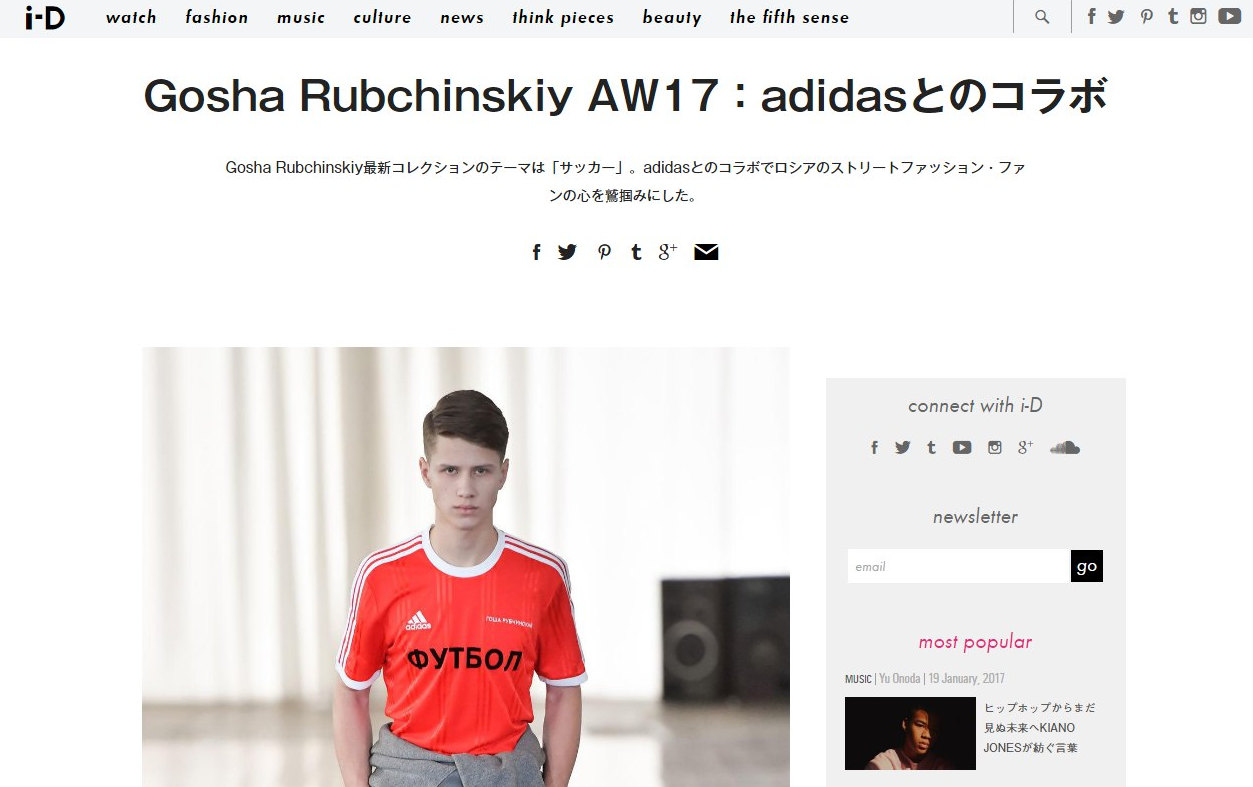Go to the think pieces section
This screenshot has width=1253, height=787.
click(563, 17)
